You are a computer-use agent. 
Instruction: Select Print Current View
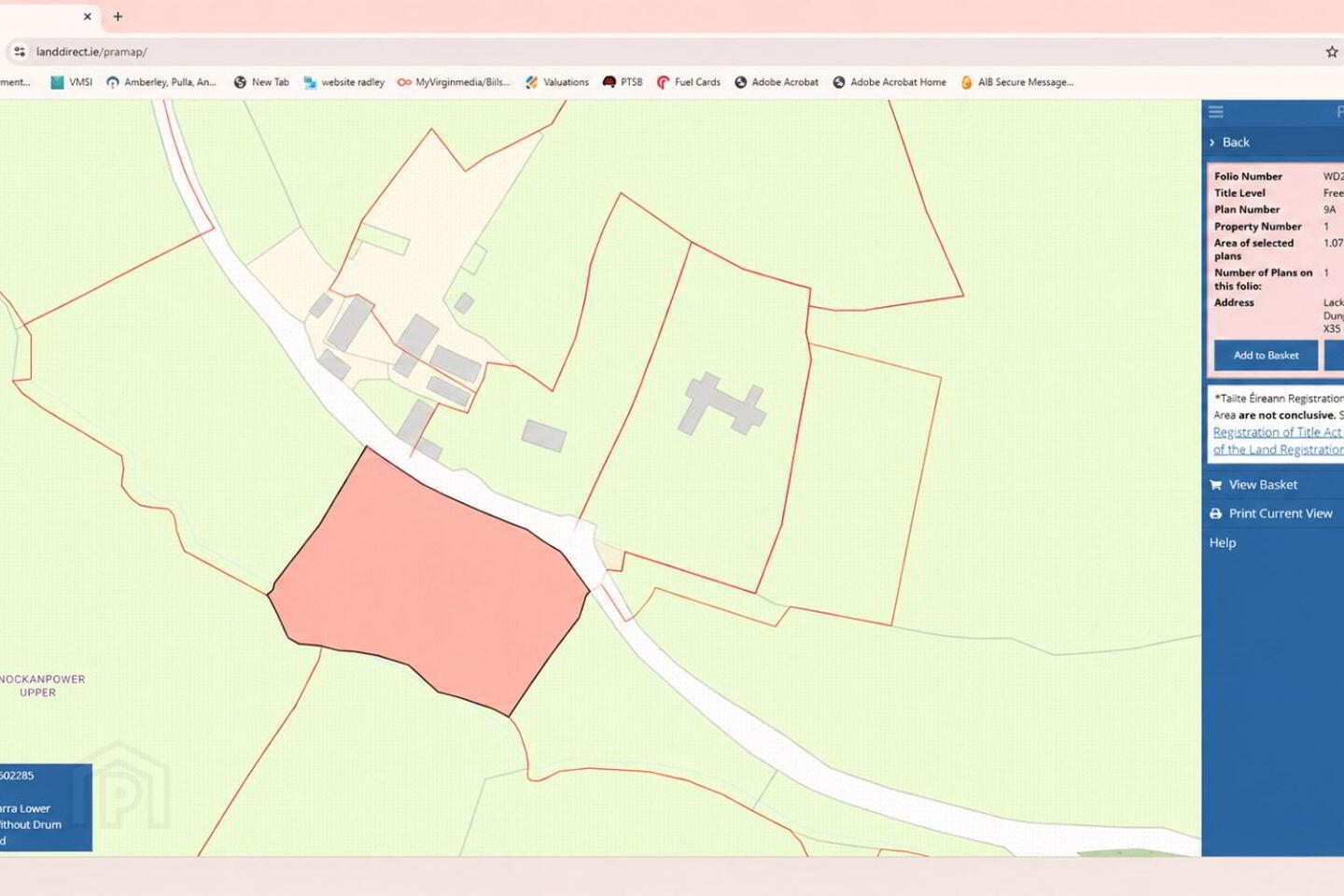[1271, 513]
